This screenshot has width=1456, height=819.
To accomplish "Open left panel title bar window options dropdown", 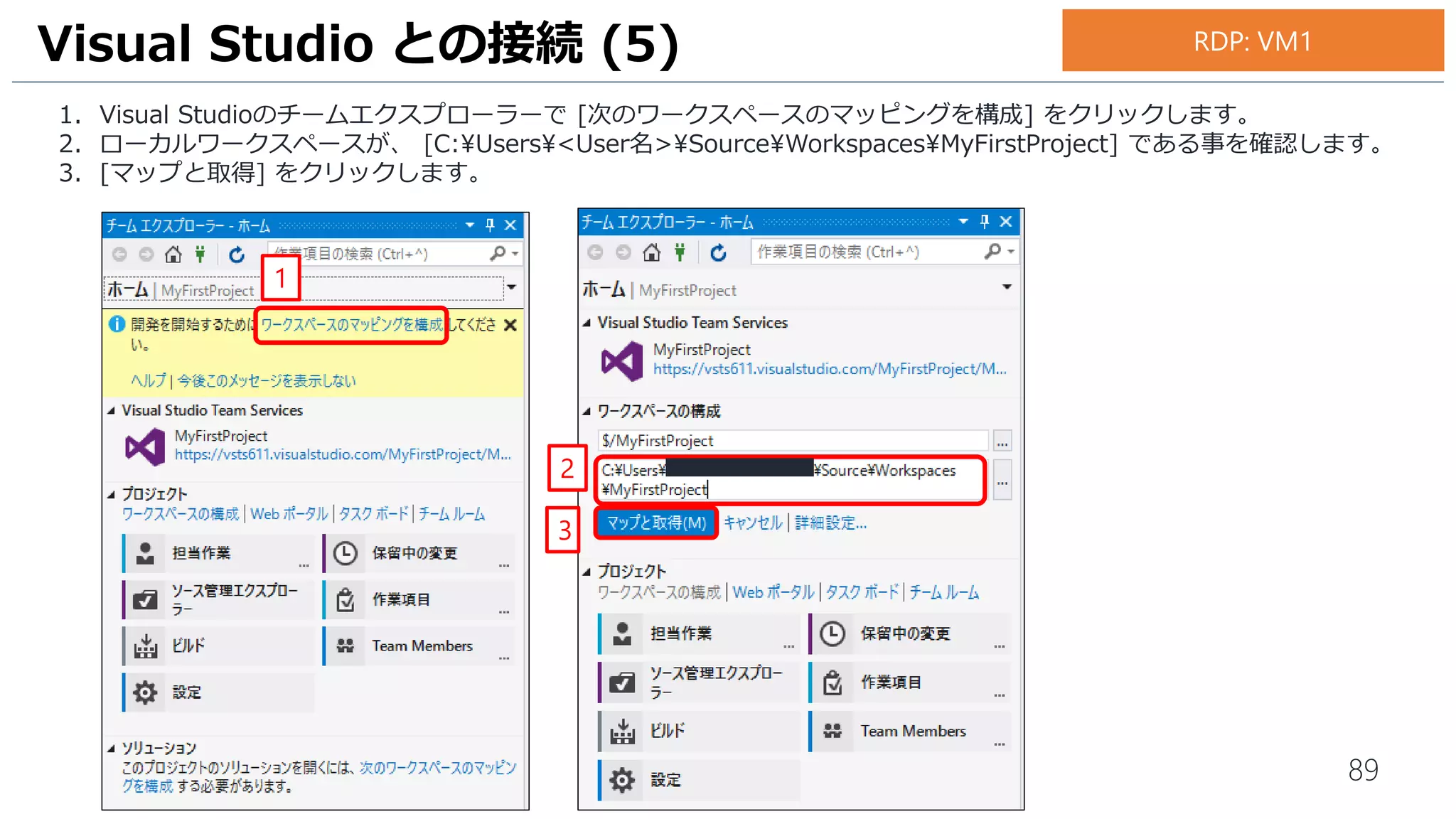I will click(470, 225).
